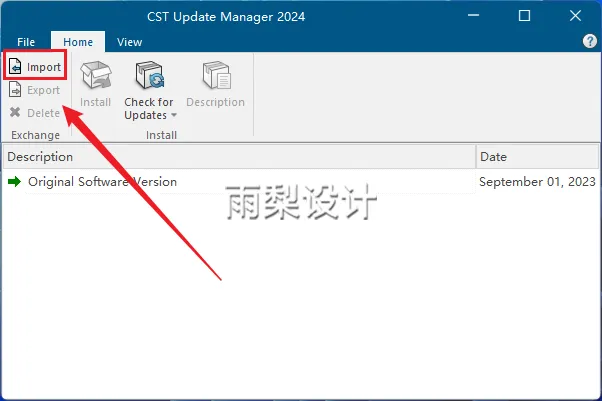Click the Import button in Exchange group
Viewport: 602px width, 401px height.
35,67
